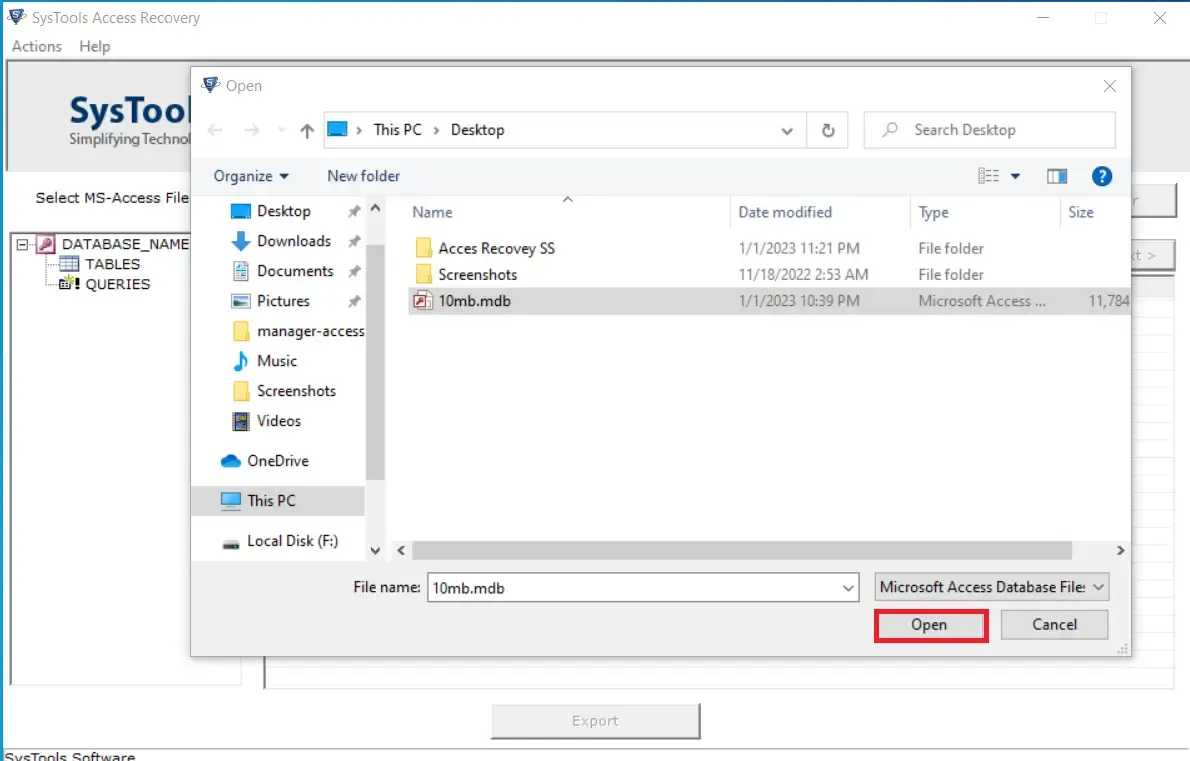Click the pin icon next to Pictures
The width and height of the screenshot is (1190, 761).
click(354, 301)
